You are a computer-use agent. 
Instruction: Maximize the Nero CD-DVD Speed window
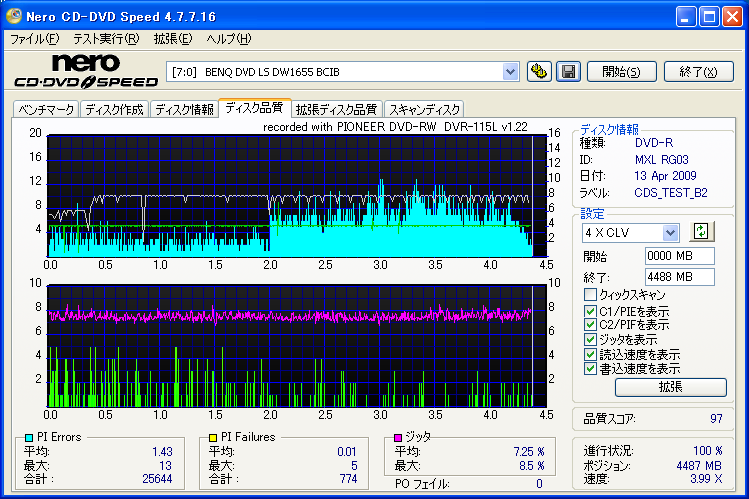709,17
